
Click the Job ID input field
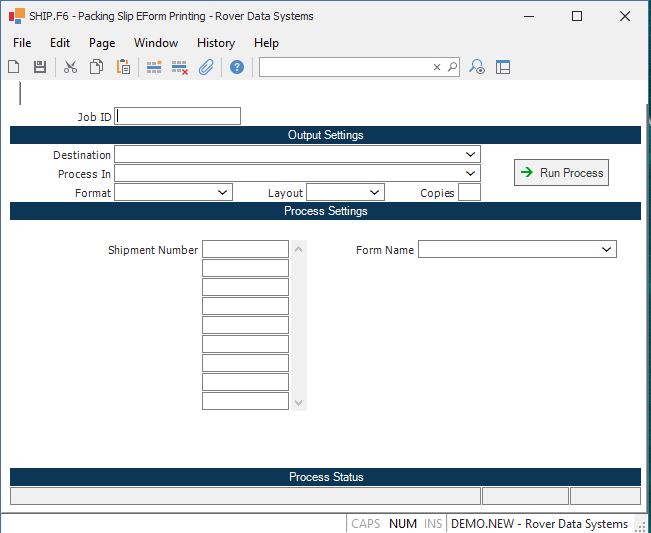(x=178, y=116)
